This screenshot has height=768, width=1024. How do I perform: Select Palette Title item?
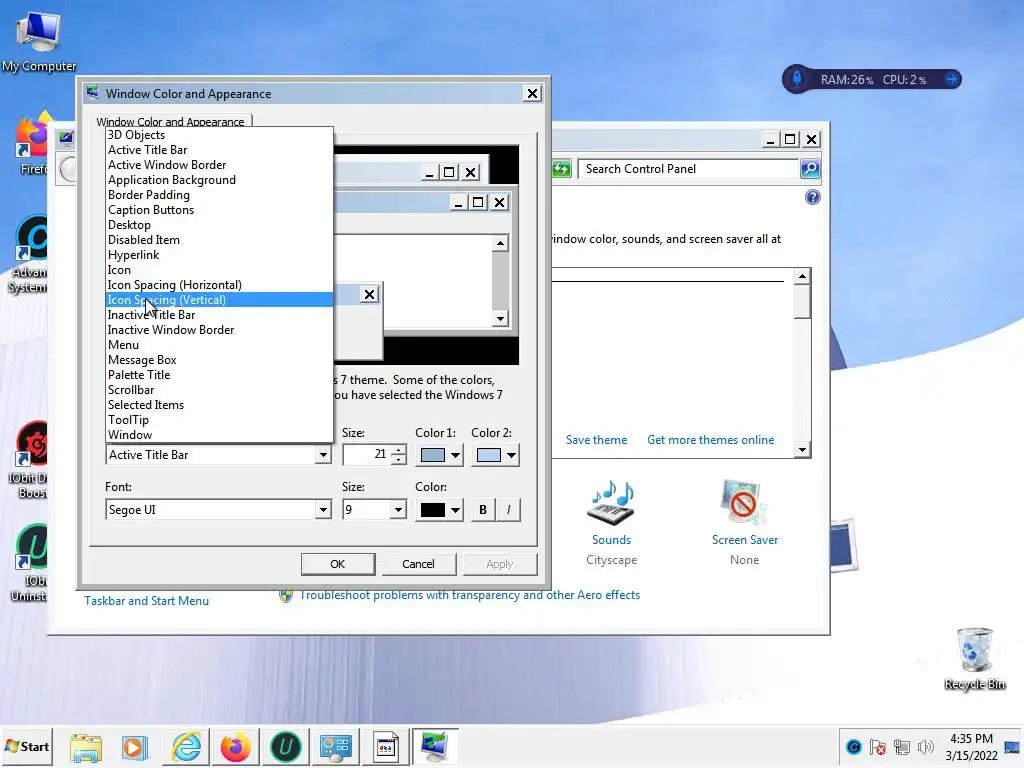click(219, 375)
